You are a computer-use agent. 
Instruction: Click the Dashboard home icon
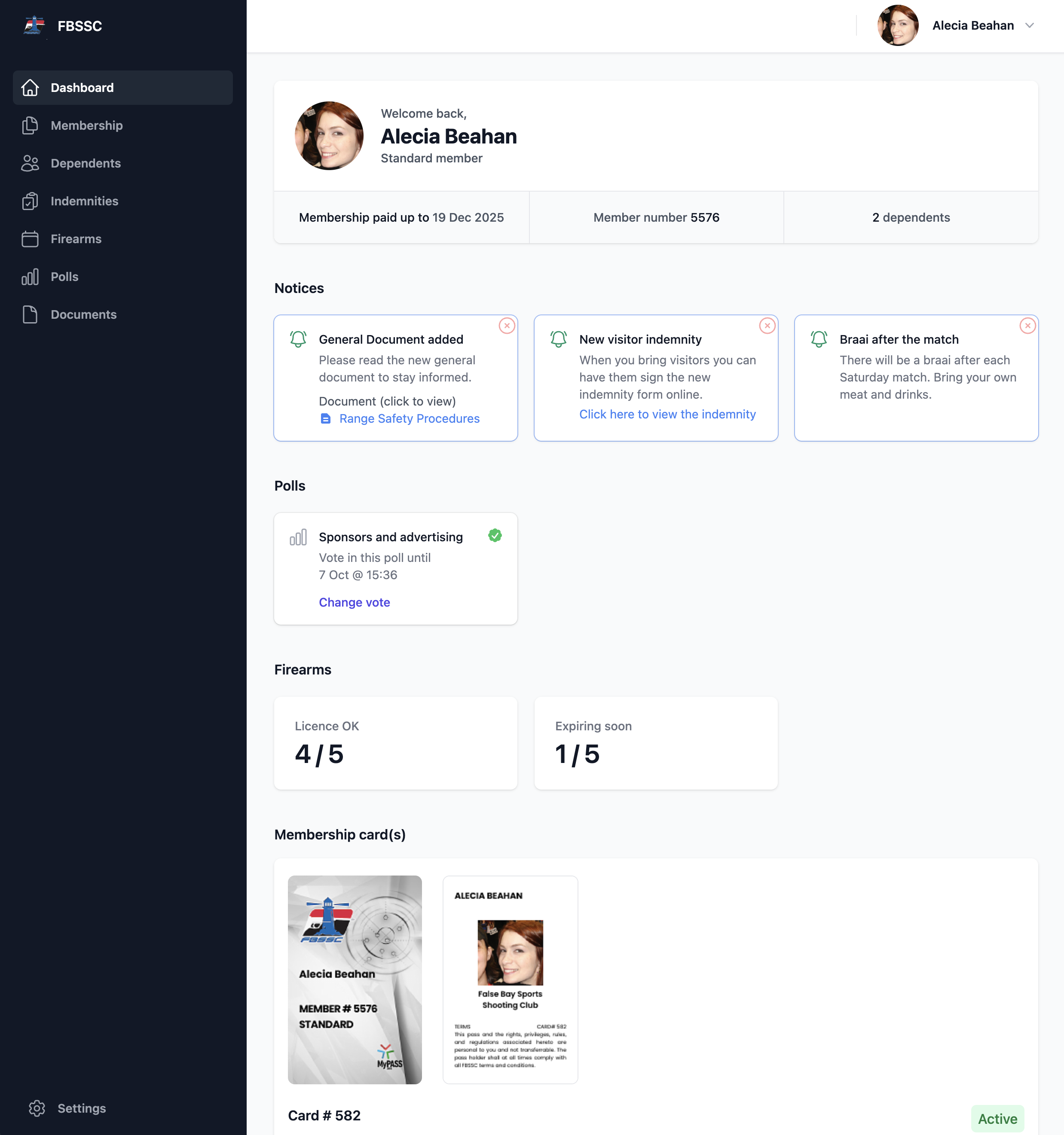30,88
